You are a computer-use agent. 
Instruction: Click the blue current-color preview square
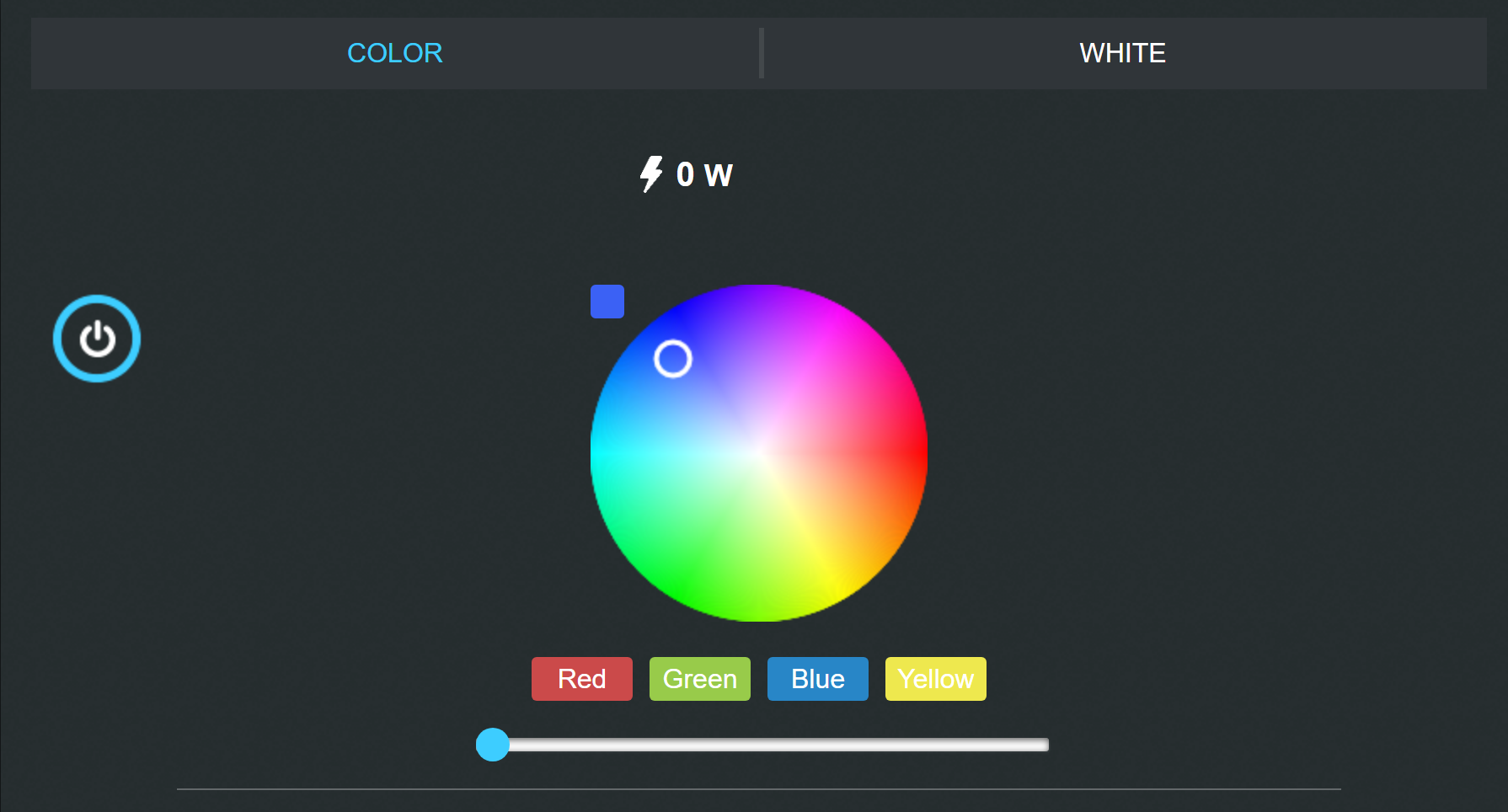[607, 302]
